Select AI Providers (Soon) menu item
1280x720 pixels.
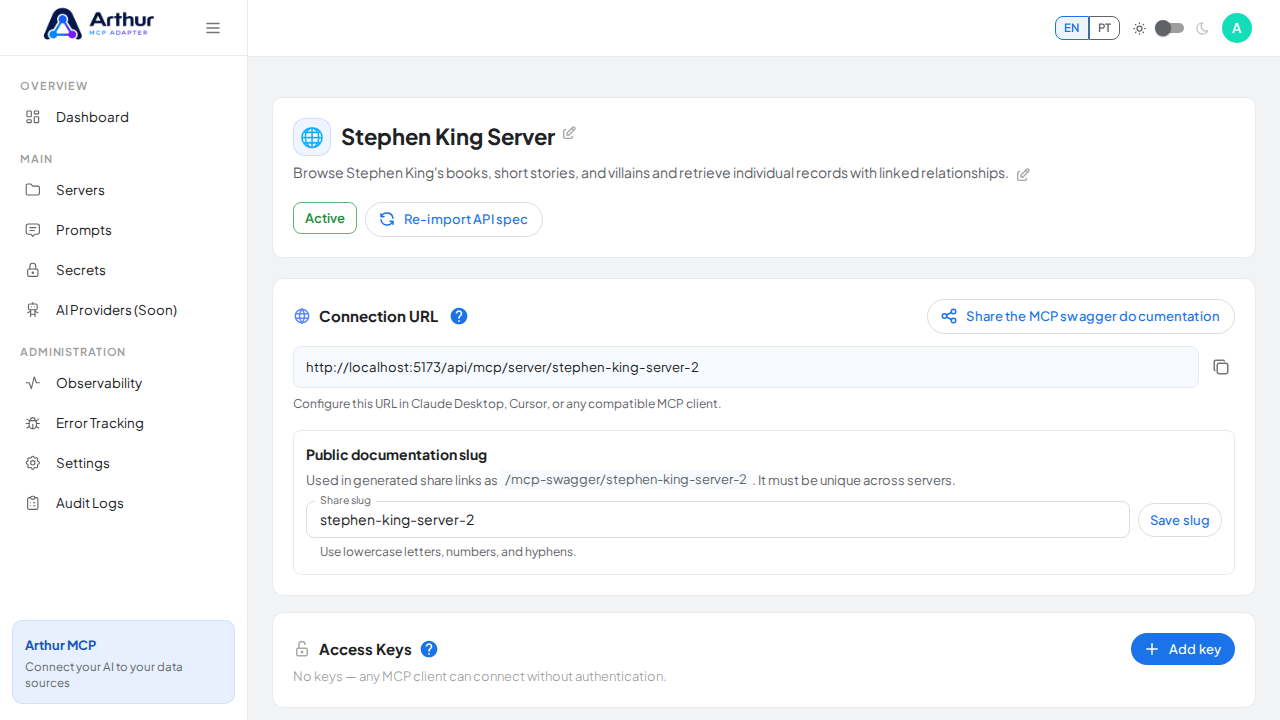pyautogui.click(x=124, y=310)
